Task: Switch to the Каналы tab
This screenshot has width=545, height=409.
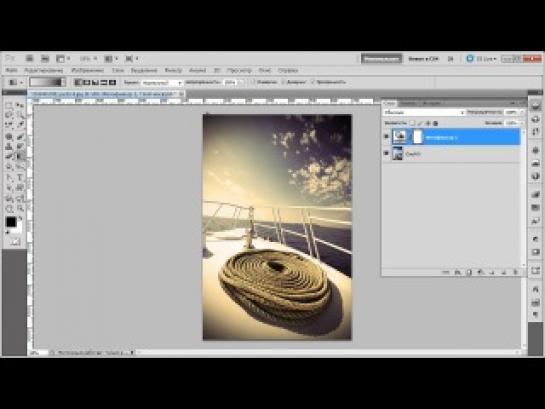Action: [408, 103]
